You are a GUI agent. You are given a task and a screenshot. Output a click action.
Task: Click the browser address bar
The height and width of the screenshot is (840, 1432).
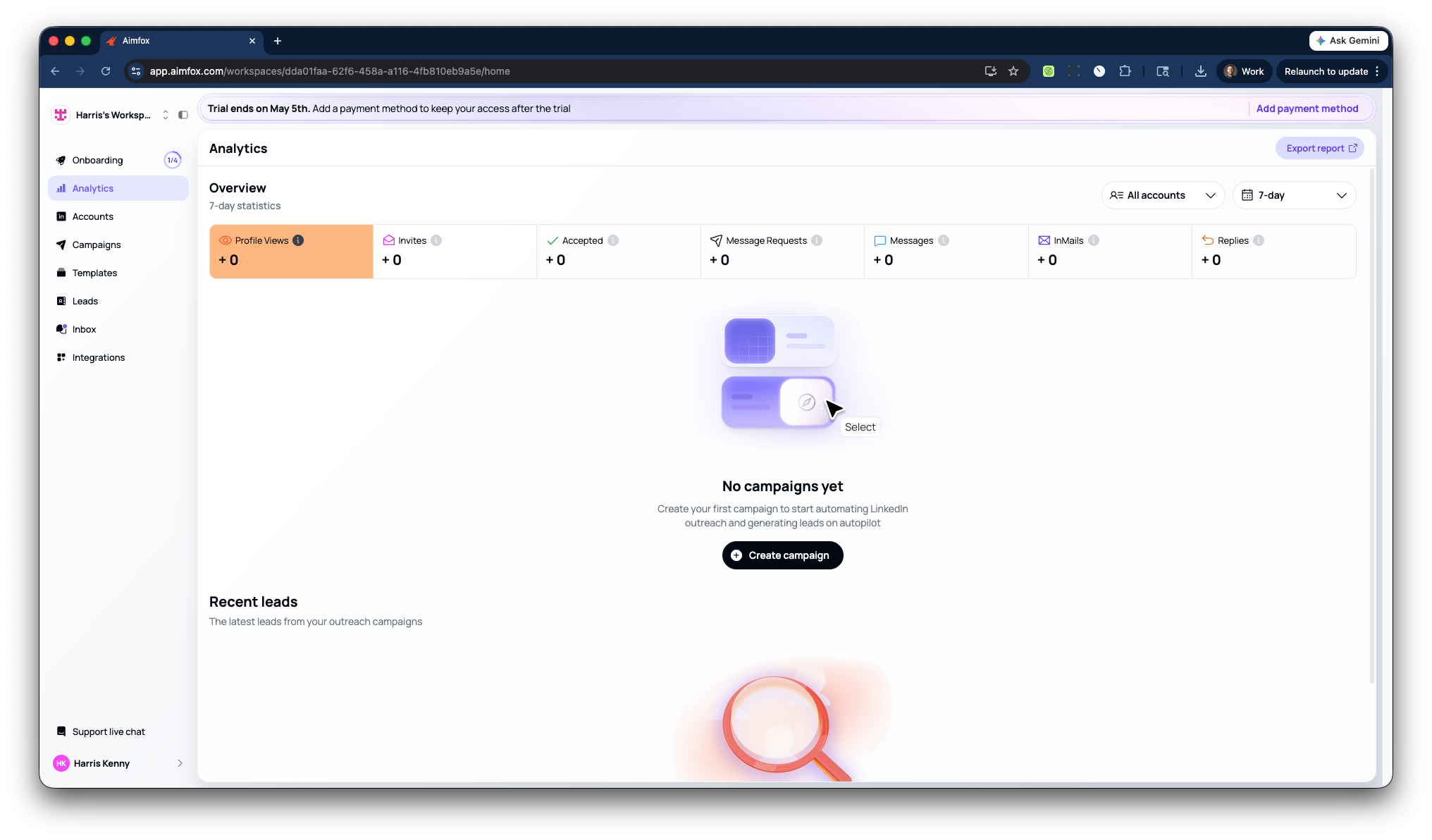click(x=423, y=71)
